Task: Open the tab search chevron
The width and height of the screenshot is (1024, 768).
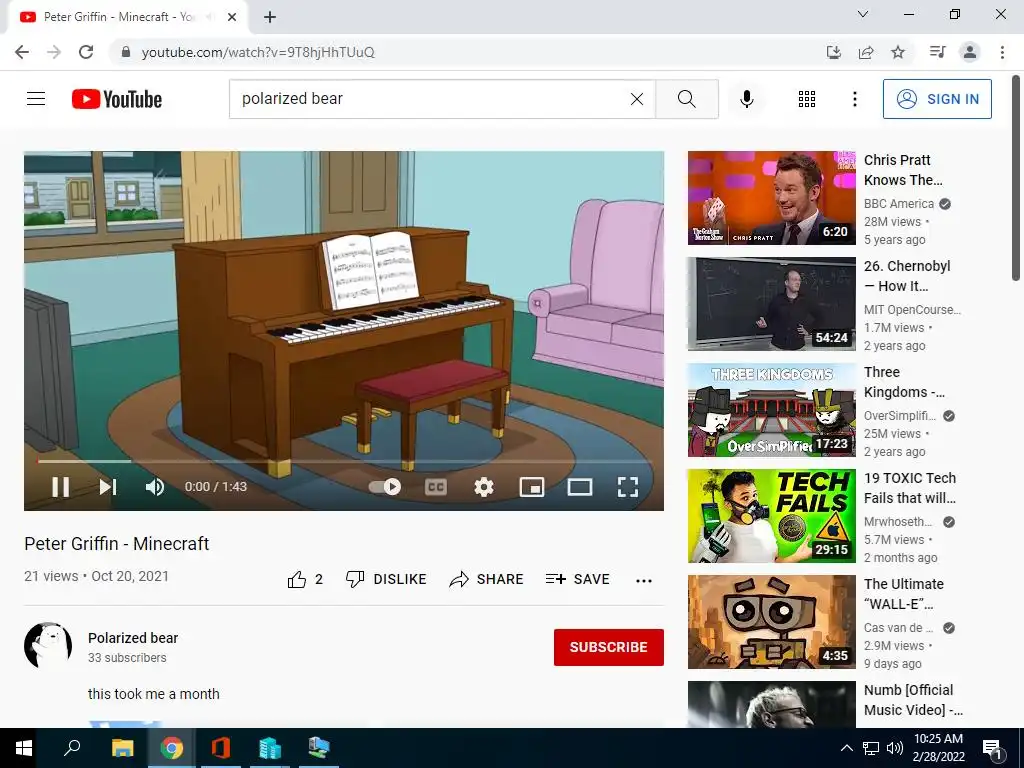Action: click(863, 14)
